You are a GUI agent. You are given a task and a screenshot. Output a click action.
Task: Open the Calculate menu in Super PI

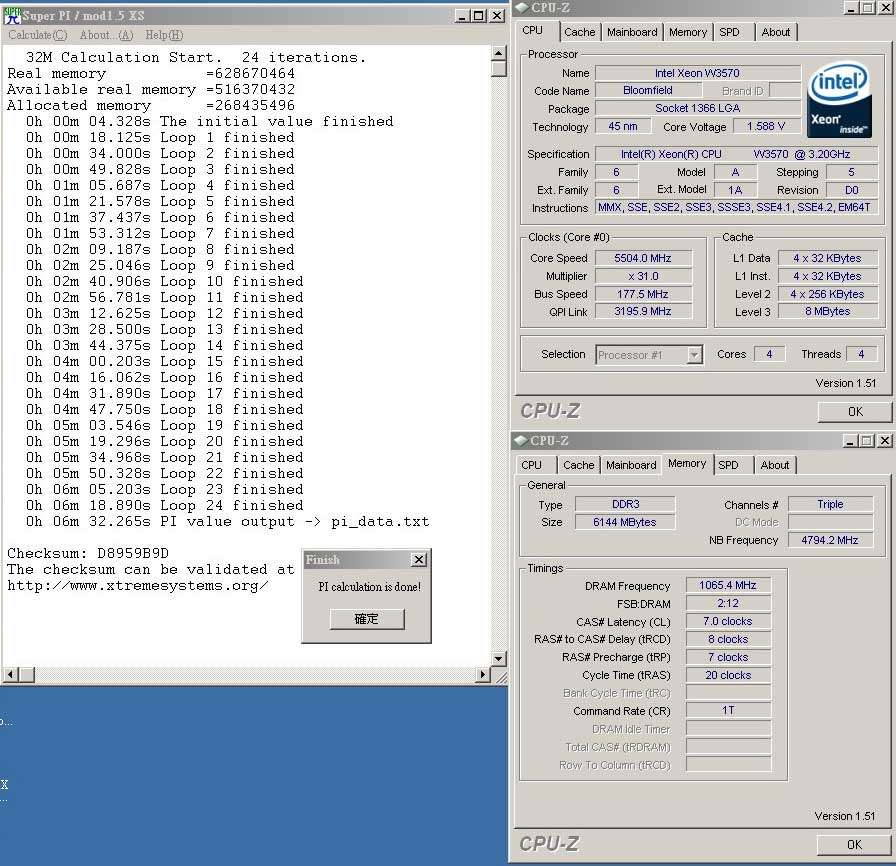click(x=38, y=35)
